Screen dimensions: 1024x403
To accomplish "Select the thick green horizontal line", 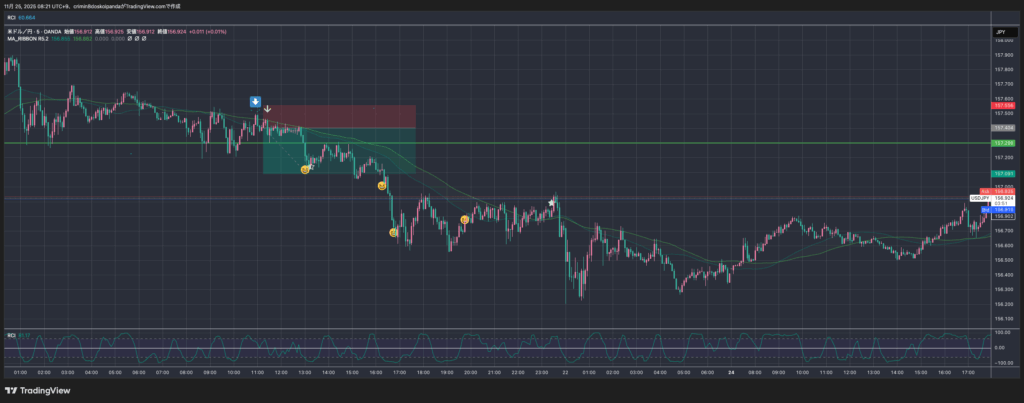I will point(150,143).
